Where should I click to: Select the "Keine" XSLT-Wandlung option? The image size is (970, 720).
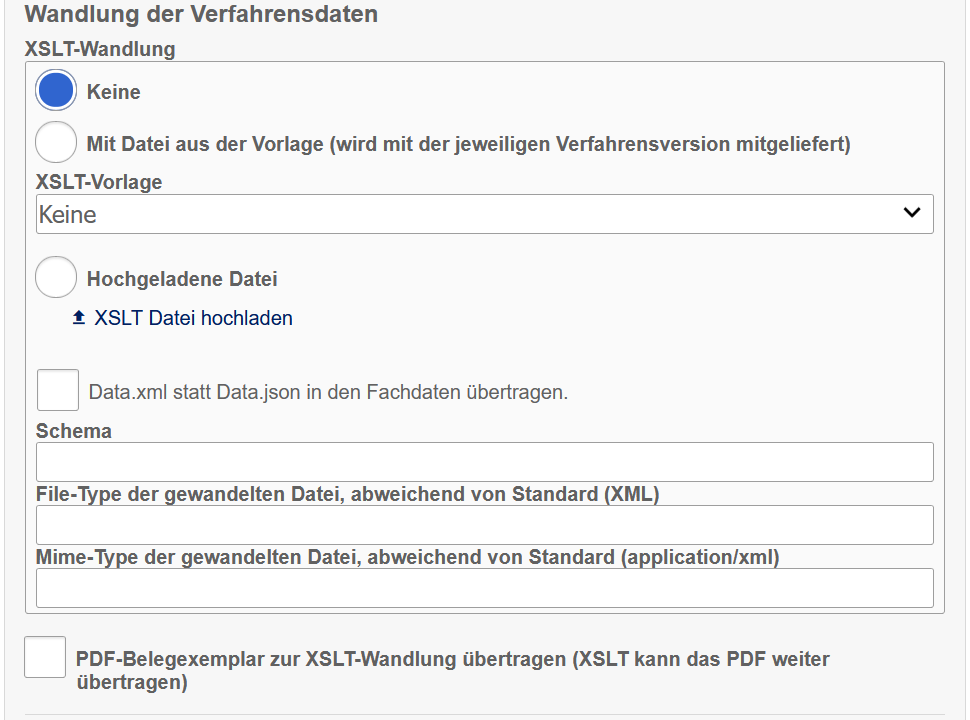click(56, 89)
